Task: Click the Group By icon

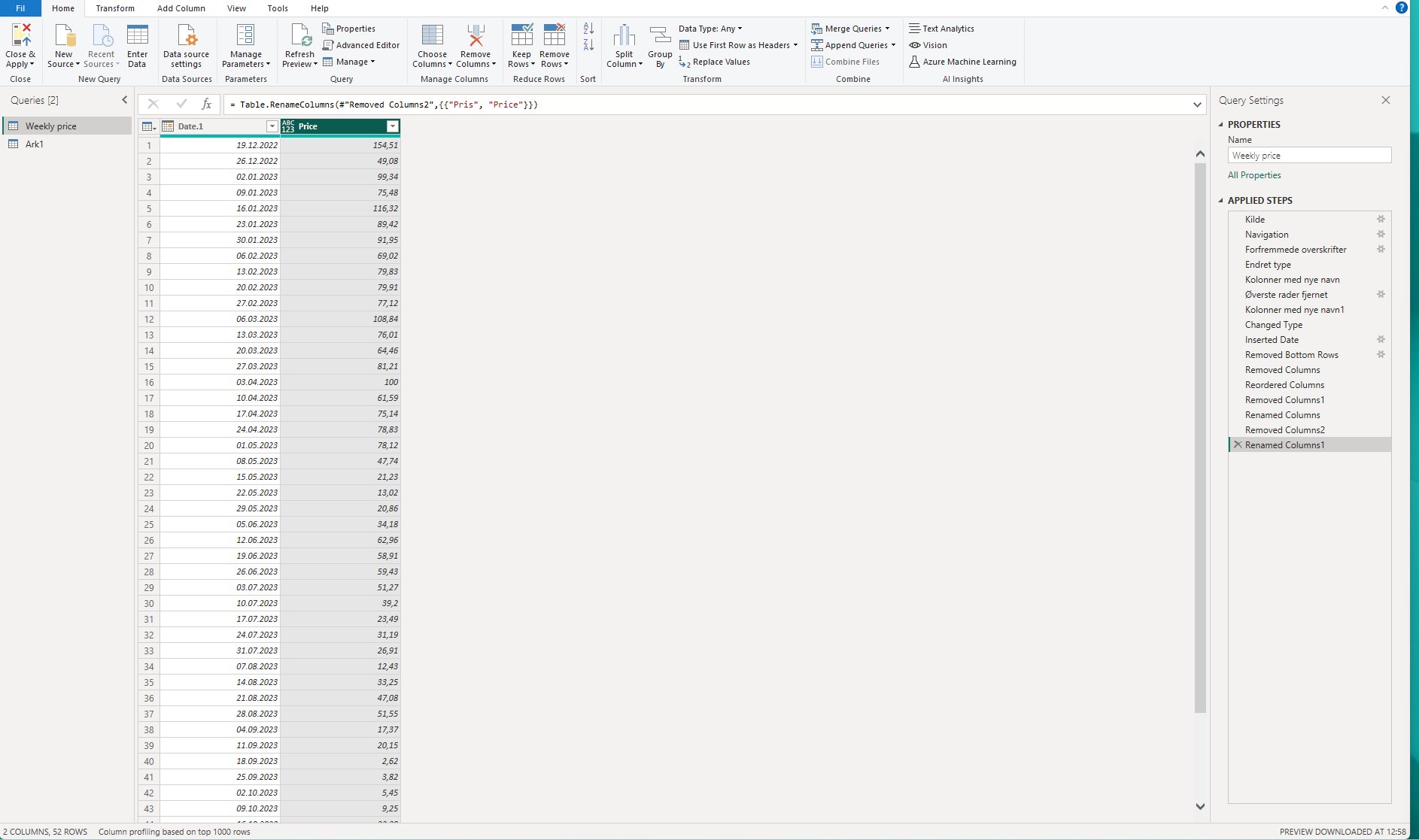Action: [x=660, y=35]
